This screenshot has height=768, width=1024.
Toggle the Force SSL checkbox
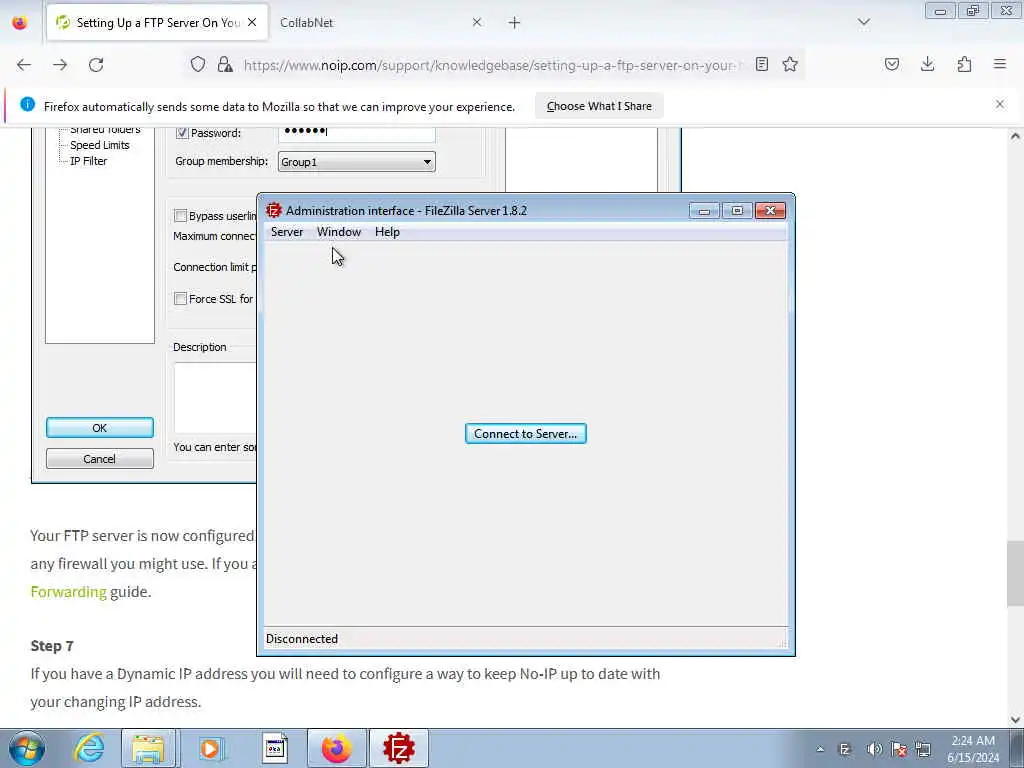click(x=180, y=298)
